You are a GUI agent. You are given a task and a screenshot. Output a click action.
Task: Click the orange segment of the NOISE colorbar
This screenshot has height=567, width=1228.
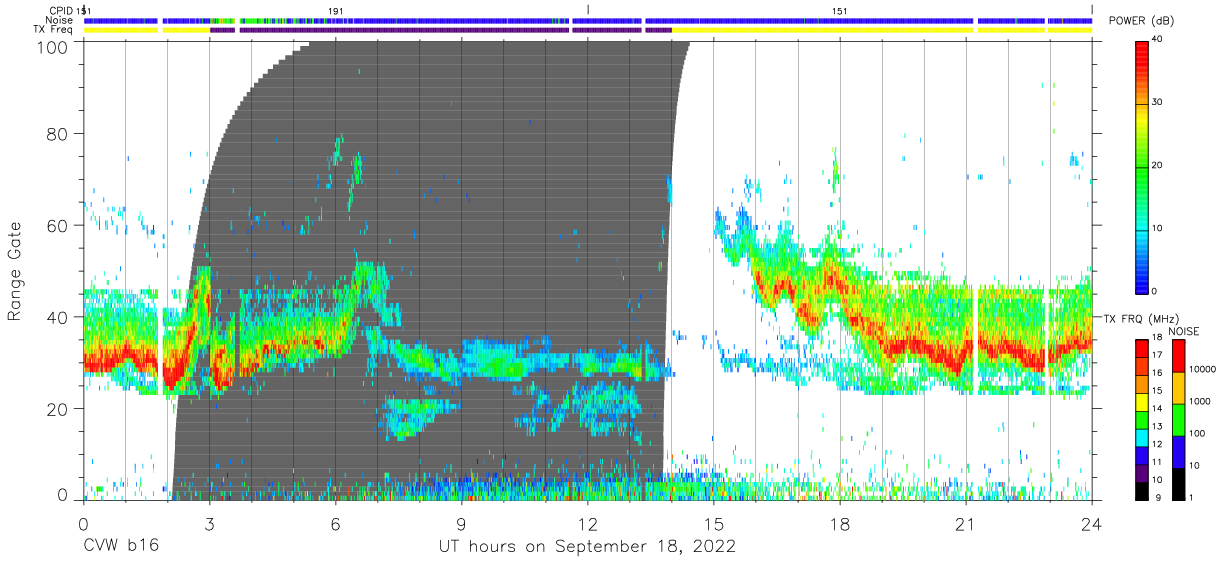(1179, 388)
